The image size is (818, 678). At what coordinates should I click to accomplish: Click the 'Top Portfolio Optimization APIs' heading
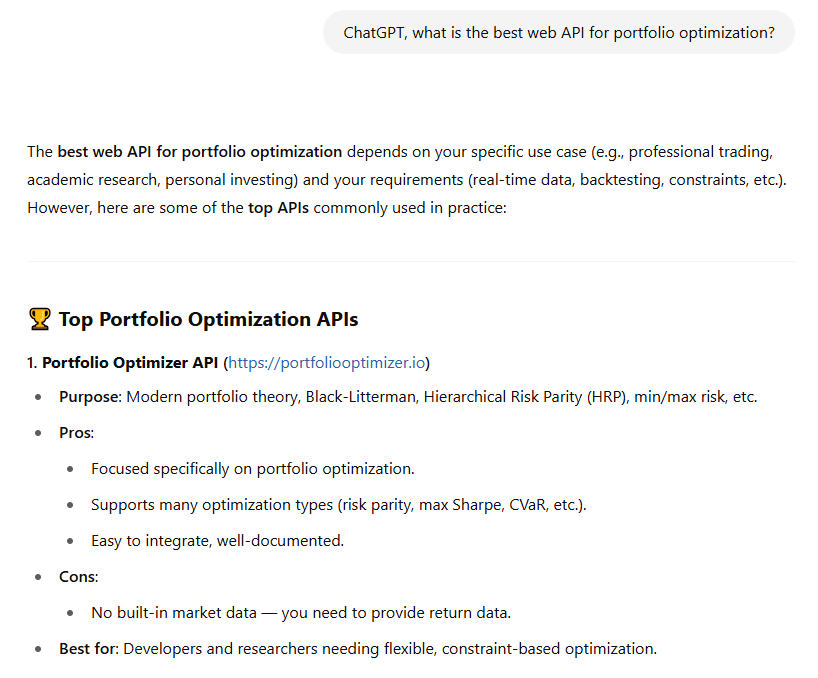pyautogui.click(x=208, y=319)
